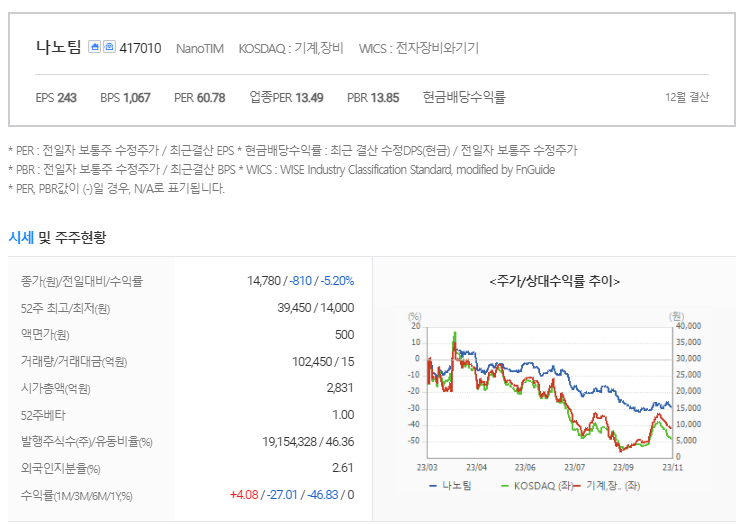Click the 시가총액(억원) row label
This screenshot has width=744, height=524.
coord(56,389)
